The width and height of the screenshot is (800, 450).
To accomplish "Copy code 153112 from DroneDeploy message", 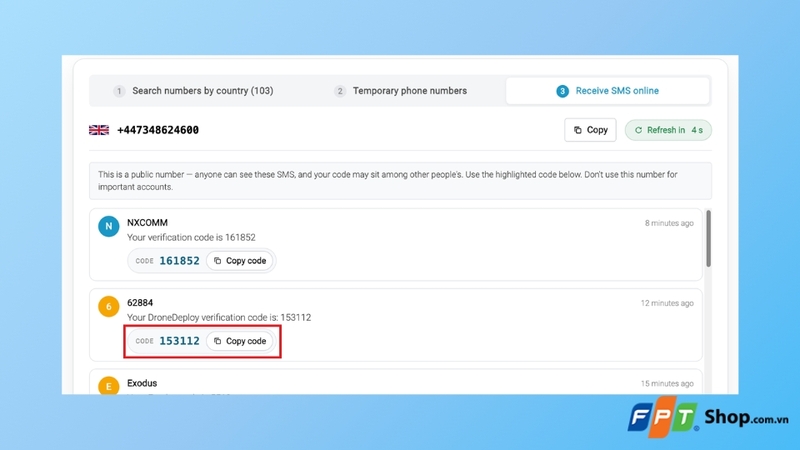I will tap(240, 341).
